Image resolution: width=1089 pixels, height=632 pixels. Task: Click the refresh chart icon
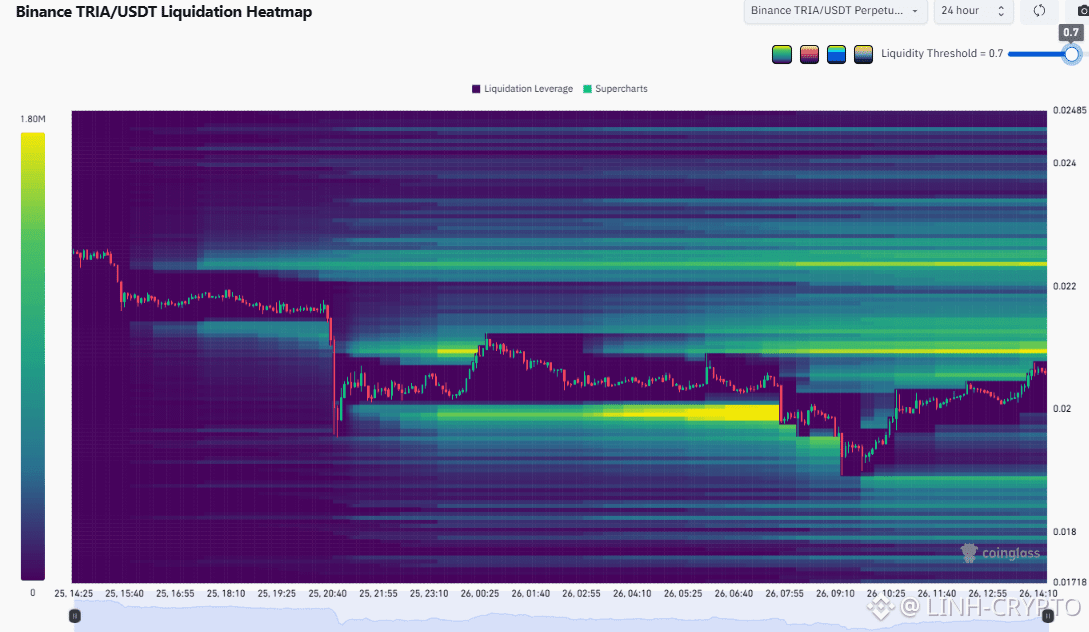(1039, 10)
